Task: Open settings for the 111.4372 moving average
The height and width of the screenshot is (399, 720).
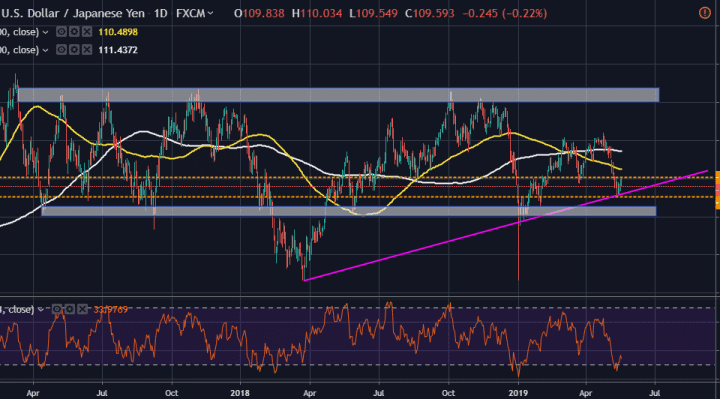Action: pyautogui.click(x=74, y=50)
